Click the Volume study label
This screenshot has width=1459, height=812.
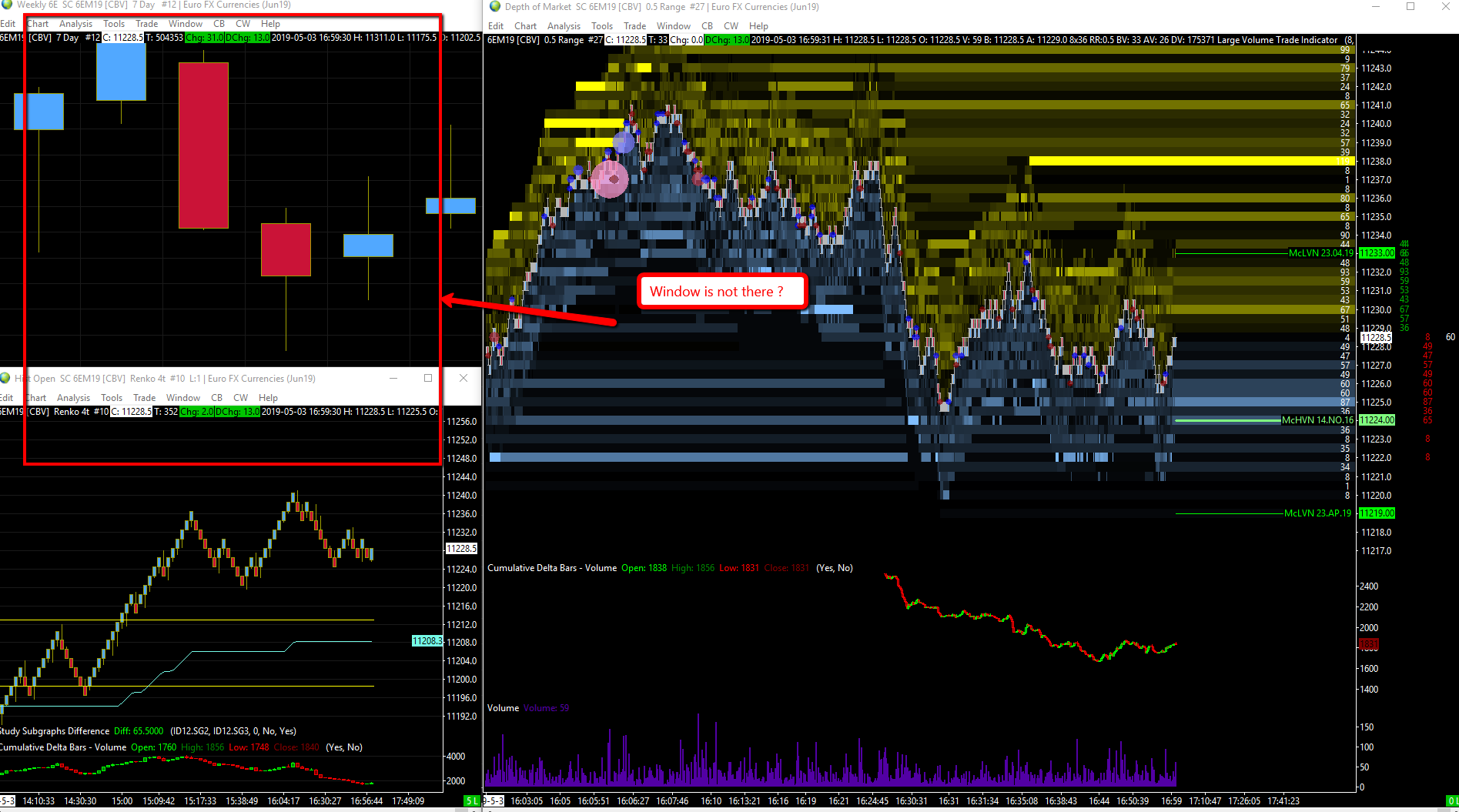(503, 708)
